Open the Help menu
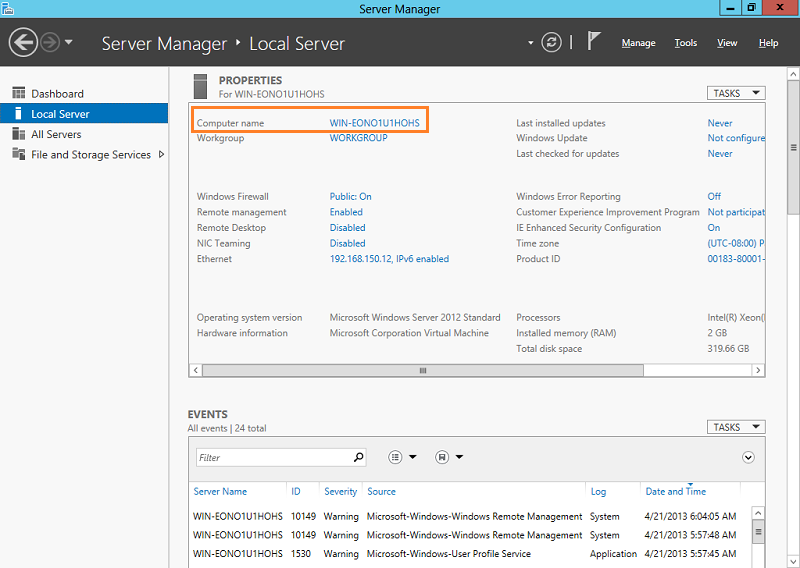Screen dimensions: 800x568 [768, 43]
